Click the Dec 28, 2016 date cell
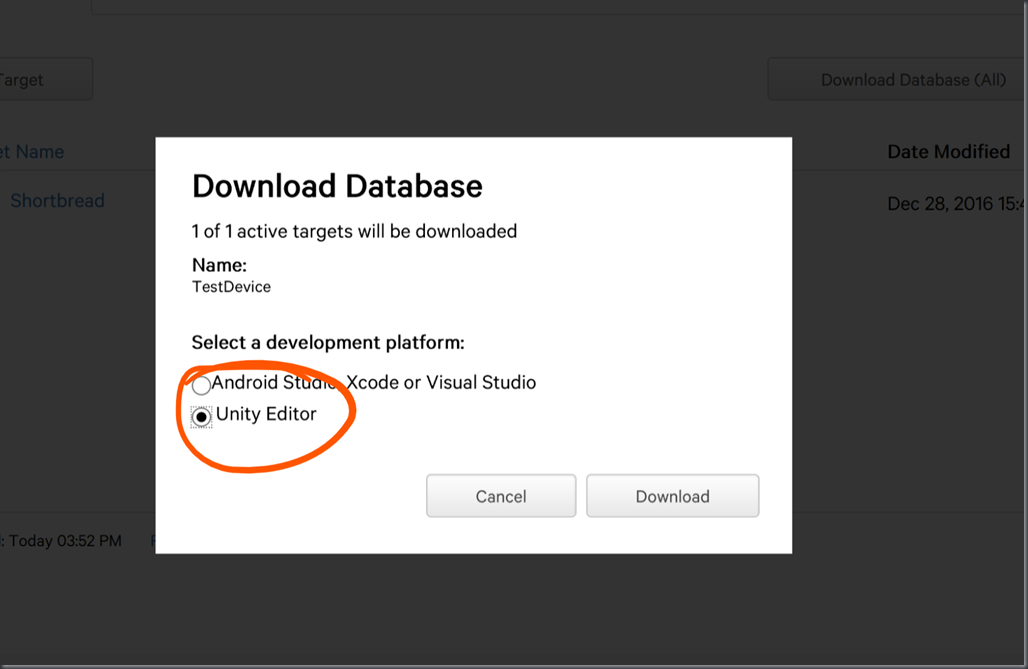This screenshot has width=1028, height=669. coord(957,204)
